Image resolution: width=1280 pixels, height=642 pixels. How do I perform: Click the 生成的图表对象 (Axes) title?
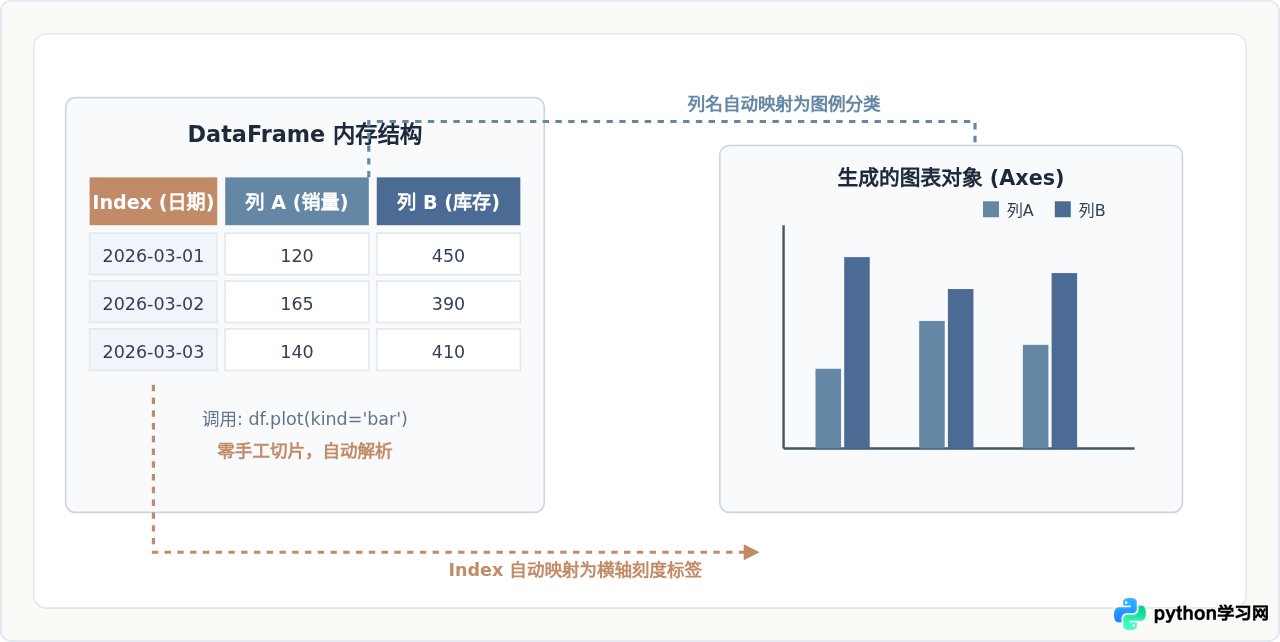click(950, 178)
